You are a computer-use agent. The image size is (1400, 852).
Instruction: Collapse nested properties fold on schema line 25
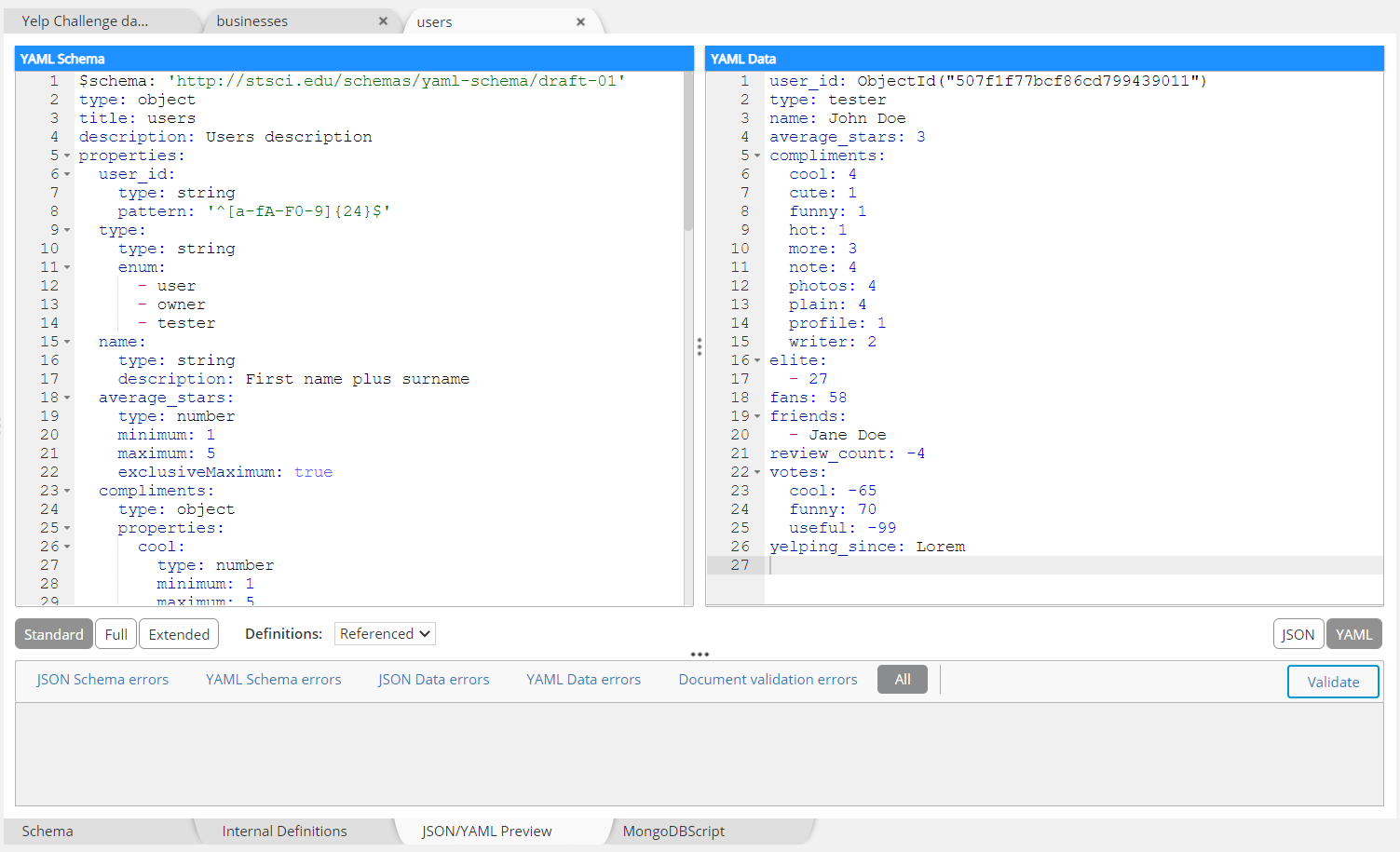pyautogui.click(x=67, y=528)
